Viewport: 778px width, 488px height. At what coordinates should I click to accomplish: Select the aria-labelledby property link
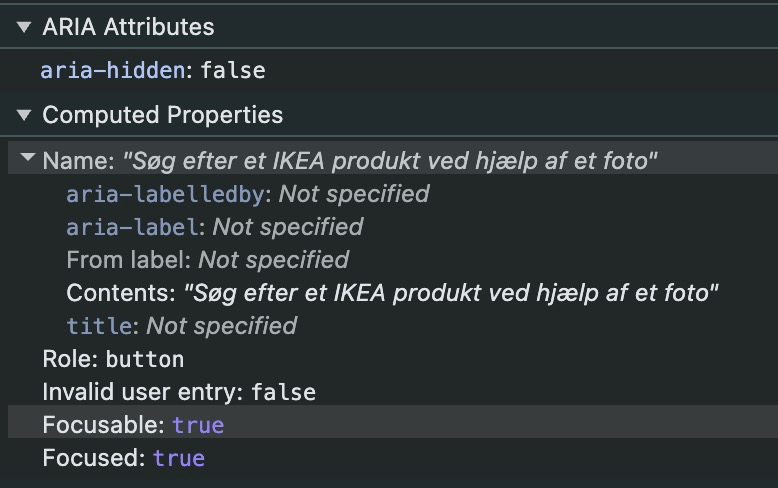(165, 194)
